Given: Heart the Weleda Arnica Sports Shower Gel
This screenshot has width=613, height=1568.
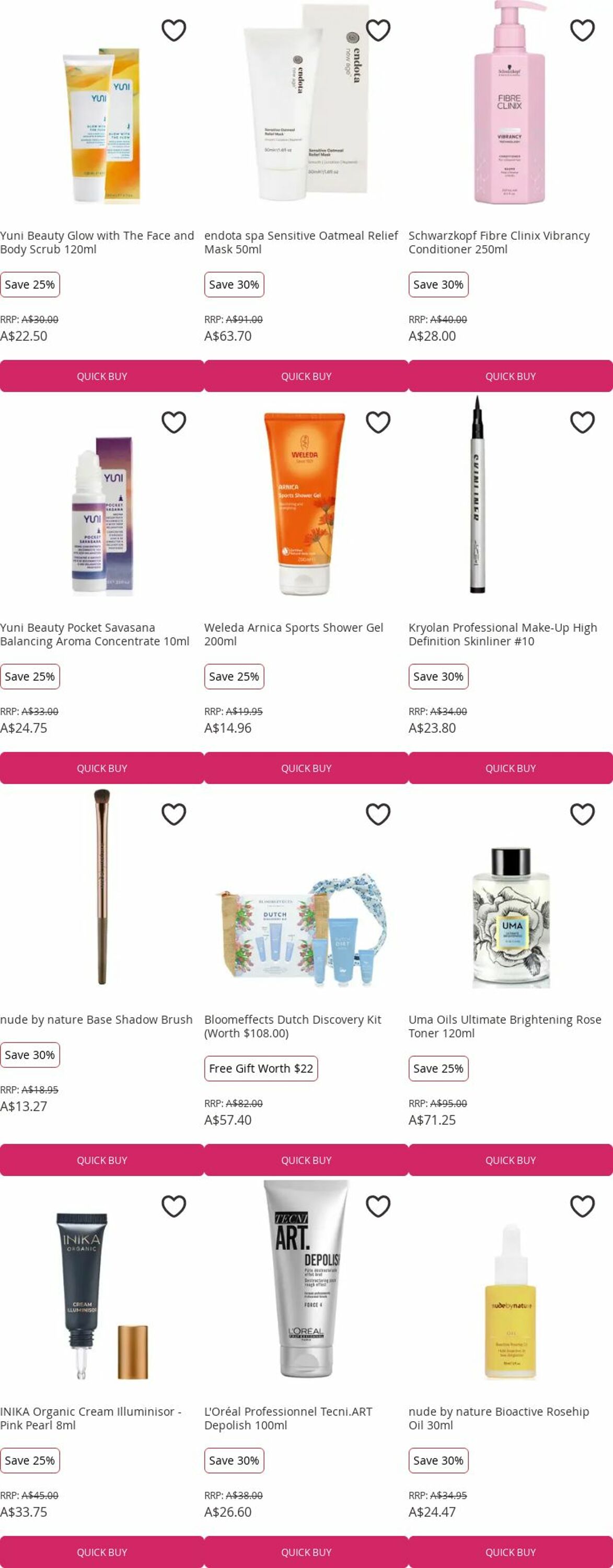Looking at the screenshot, I should coord(378,422).
